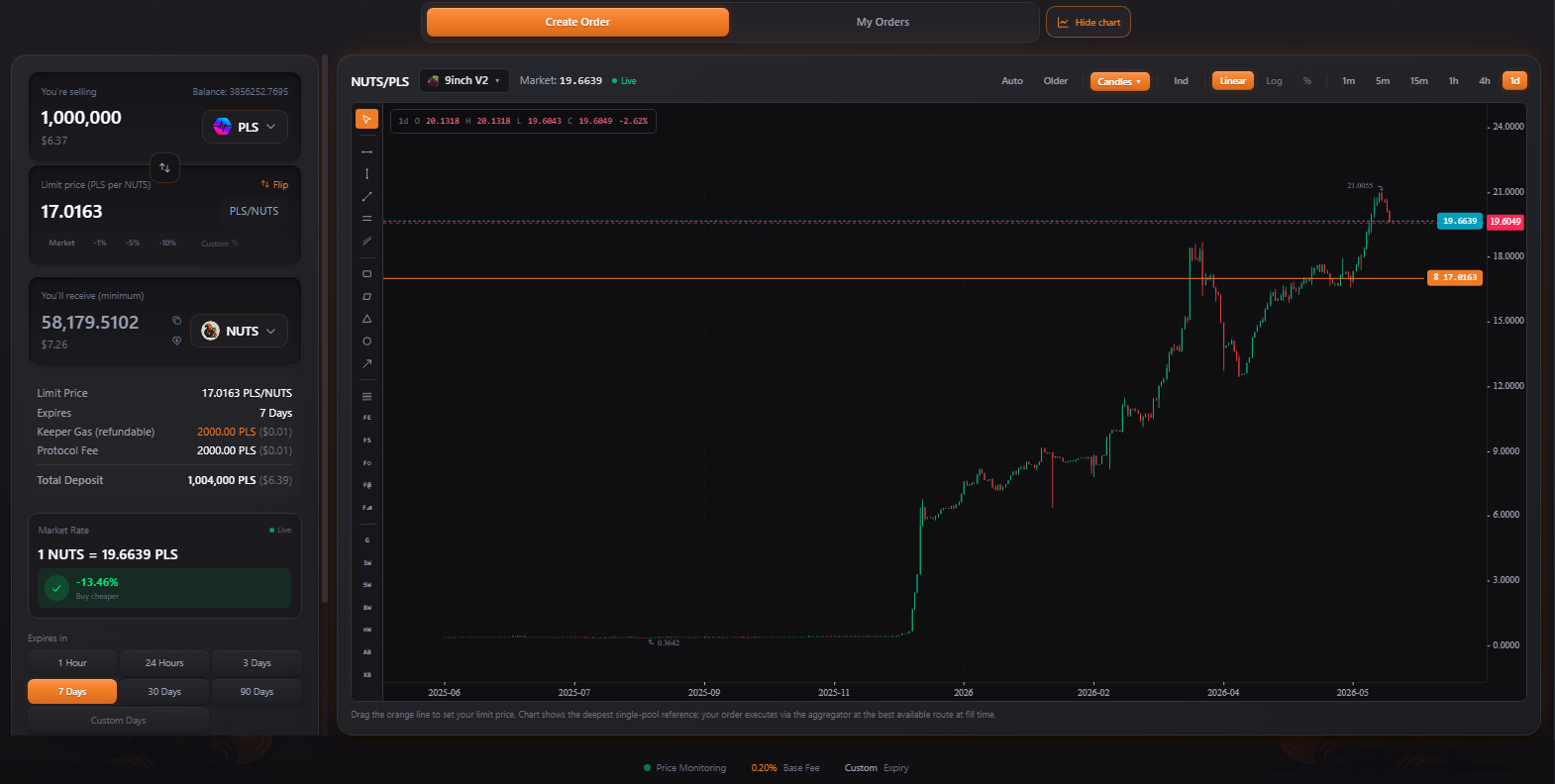
Task: Select the AB pattern tool
Action: tap(366, 652)
